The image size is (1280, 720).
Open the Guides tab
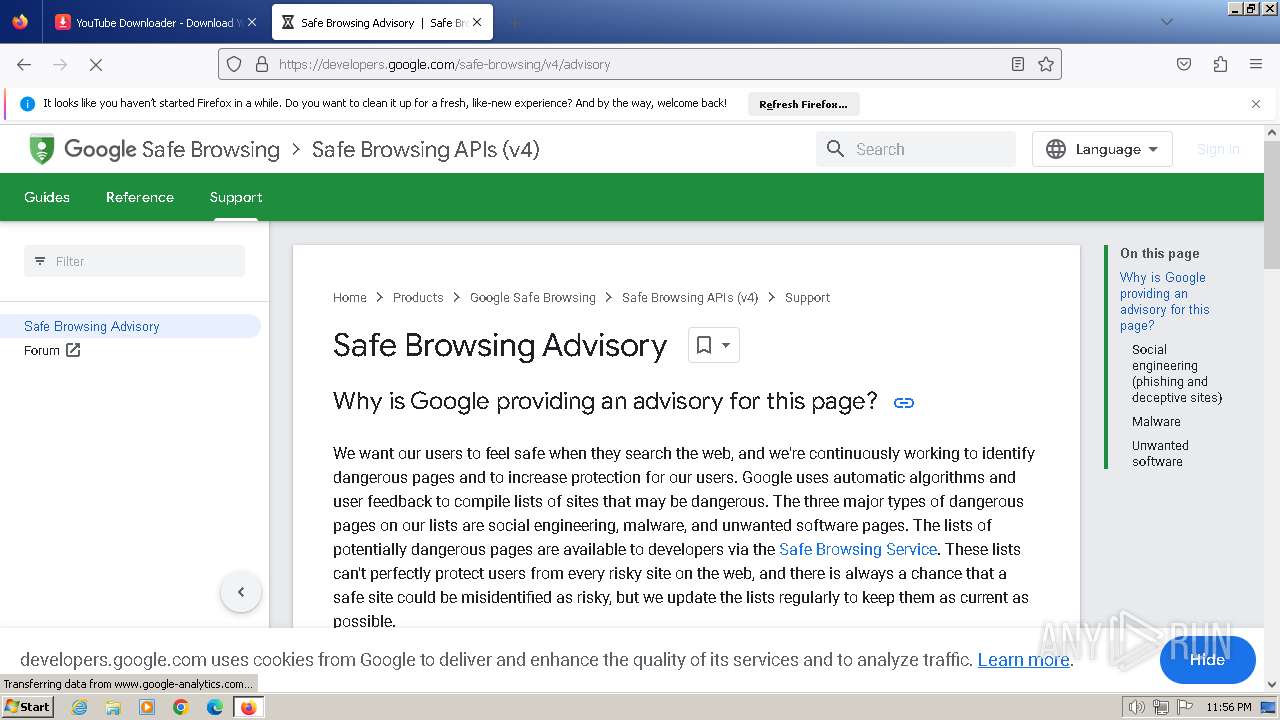47,197
